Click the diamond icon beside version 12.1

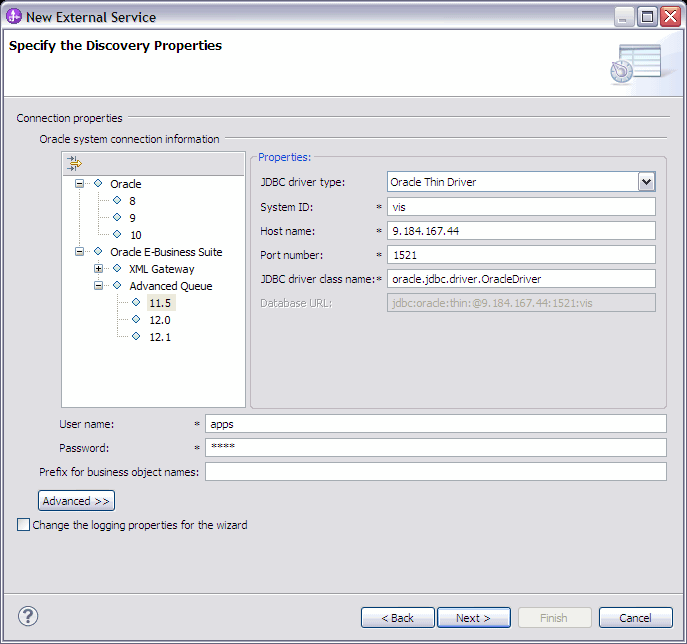[x=136, y=336]
